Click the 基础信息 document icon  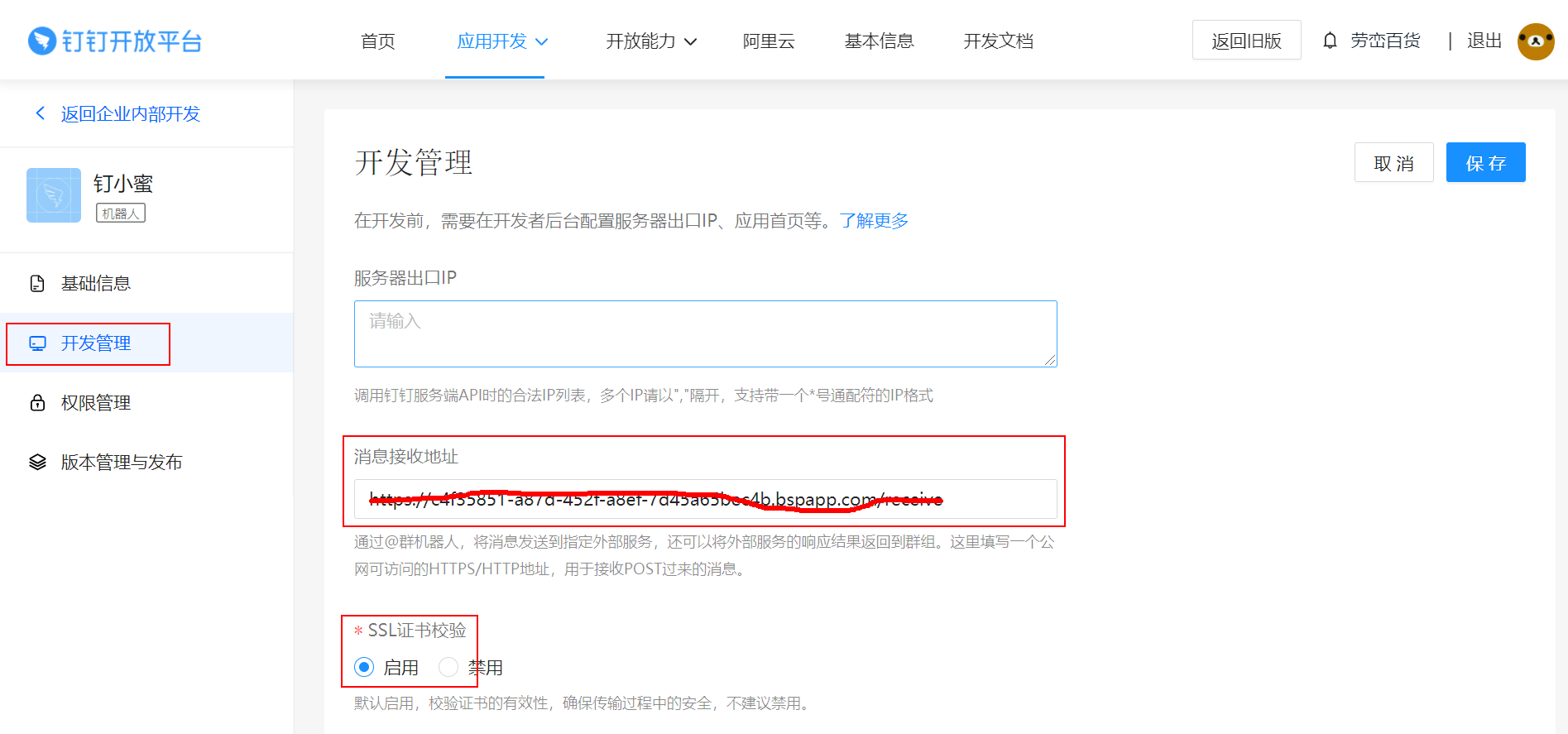point(37,284)
